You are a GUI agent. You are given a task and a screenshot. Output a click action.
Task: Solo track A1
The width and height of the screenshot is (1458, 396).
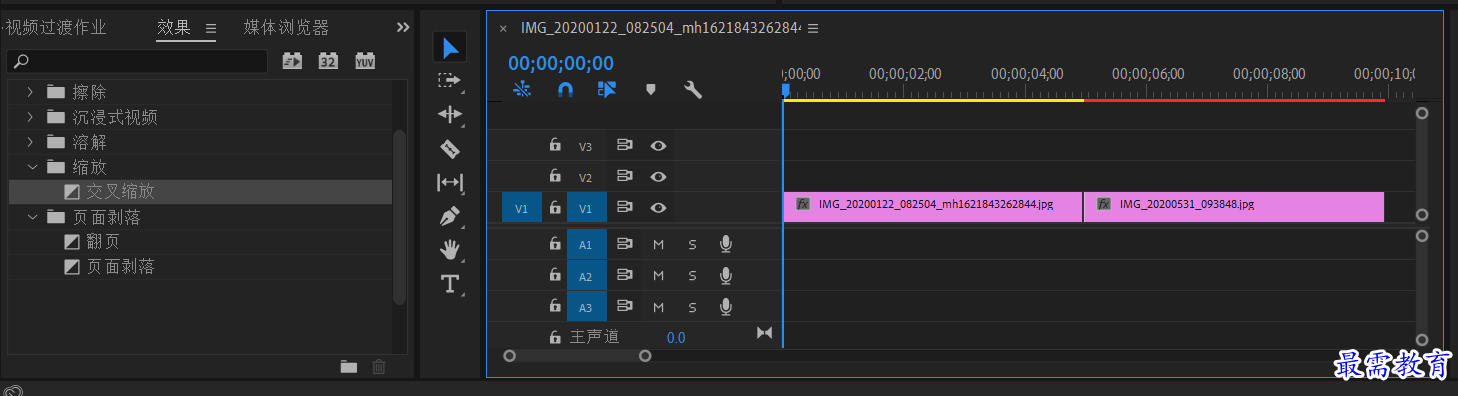692,244
